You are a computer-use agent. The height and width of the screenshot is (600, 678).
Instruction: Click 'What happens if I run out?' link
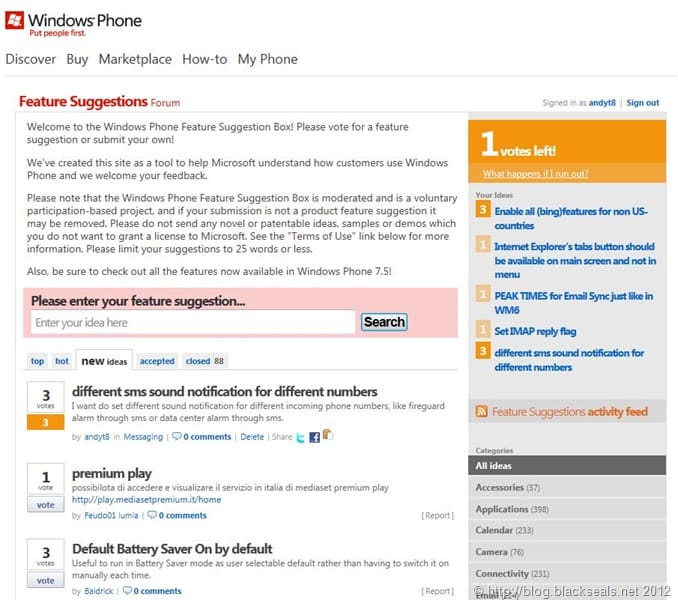coord(535,174)
